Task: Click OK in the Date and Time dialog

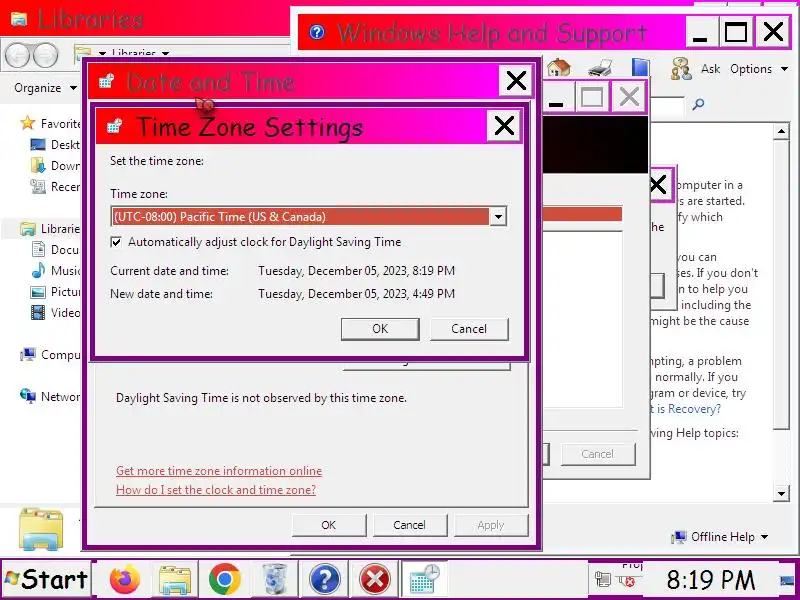Action: 329,525
